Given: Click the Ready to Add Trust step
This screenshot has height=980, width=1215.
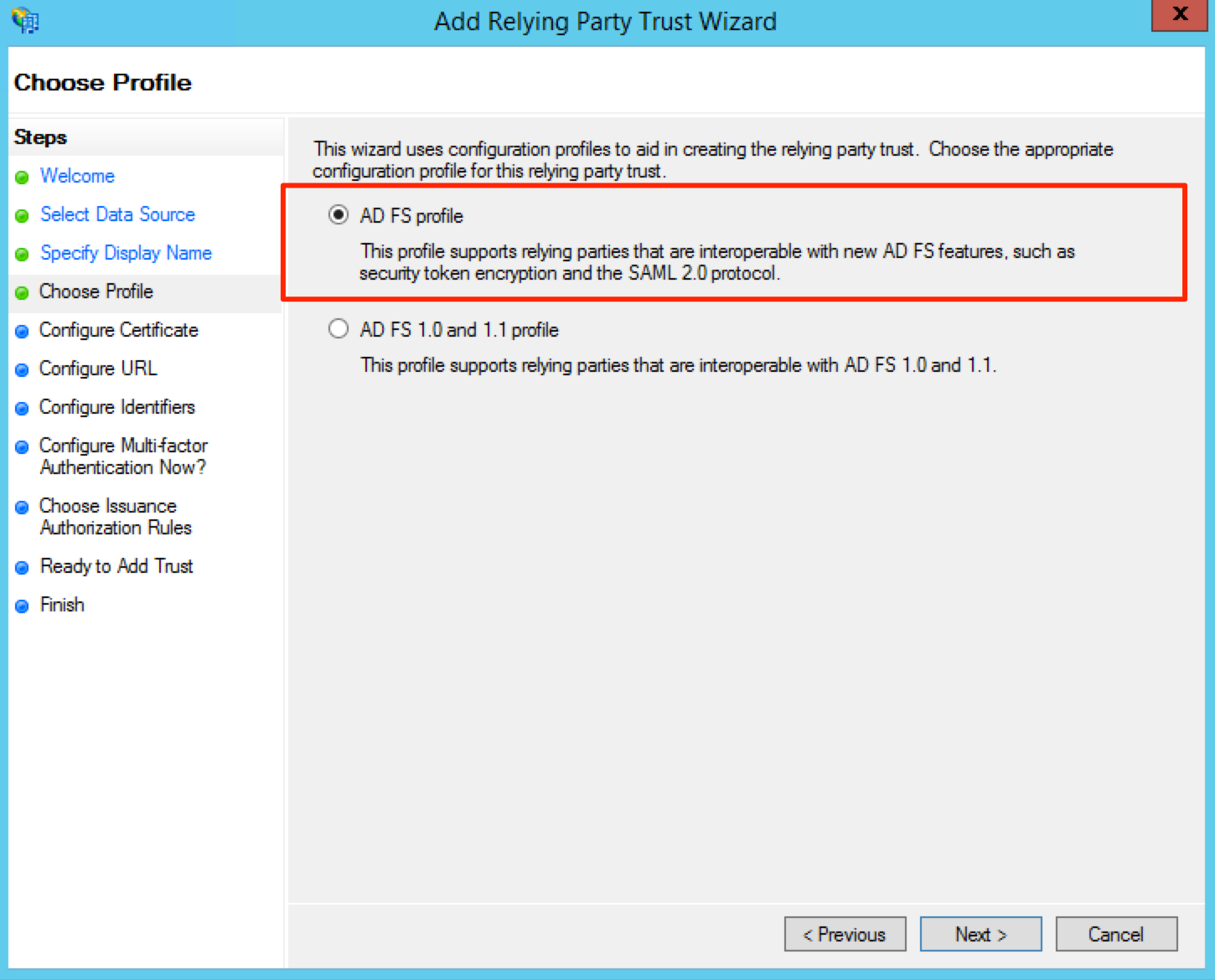Looking at the screenshot, I should (x=116, y=566).
